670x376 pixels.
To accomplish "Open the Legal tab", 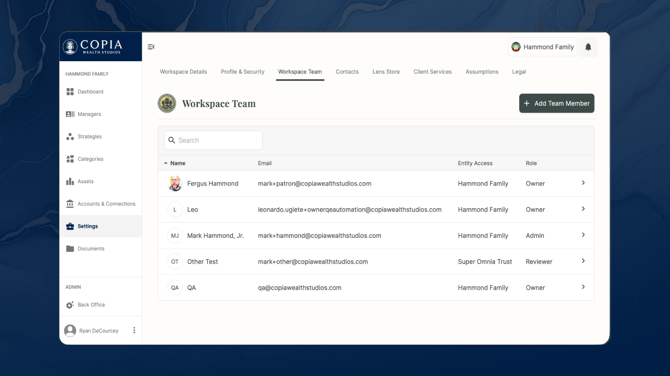I will [x=519, y=72].
